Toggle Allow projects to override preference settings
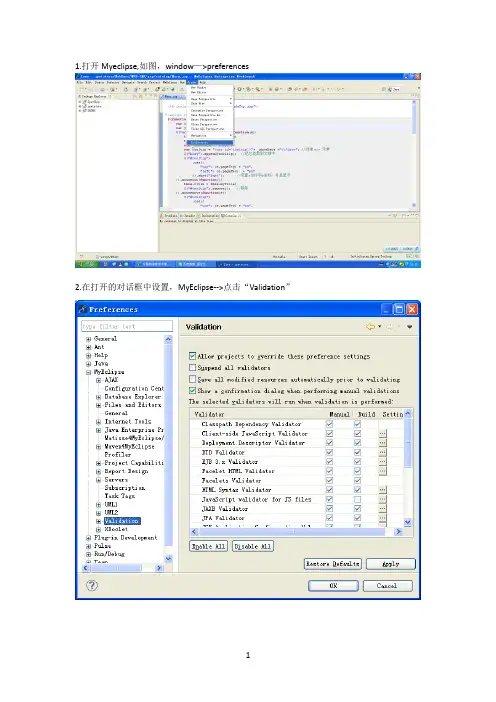This screenshot has height=702, width=496. (x=192, y=356)
